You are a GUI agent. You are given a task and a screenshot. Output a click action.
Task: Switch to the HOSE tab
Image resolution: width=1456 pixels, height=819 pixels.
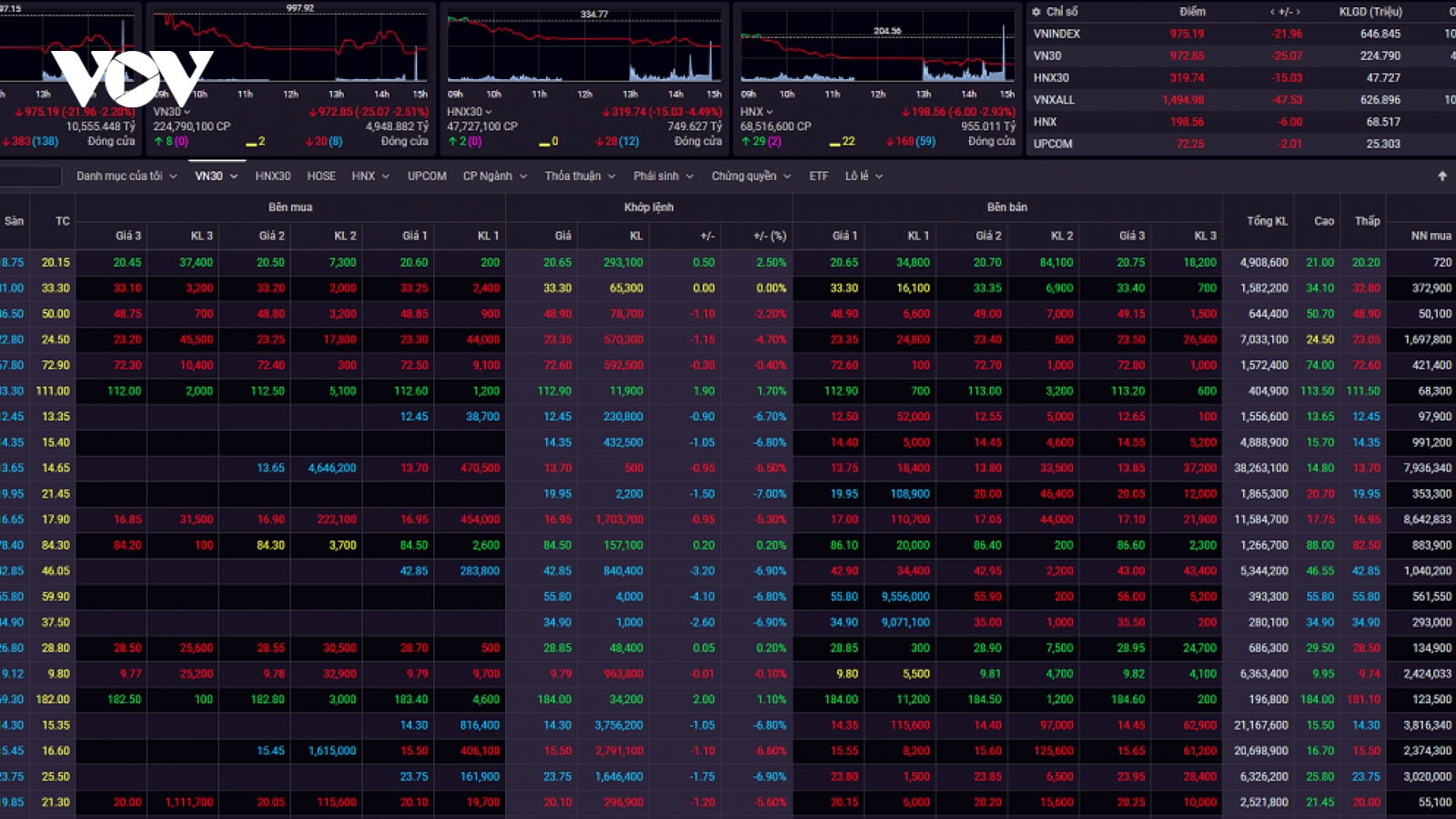tap(321, 176)
